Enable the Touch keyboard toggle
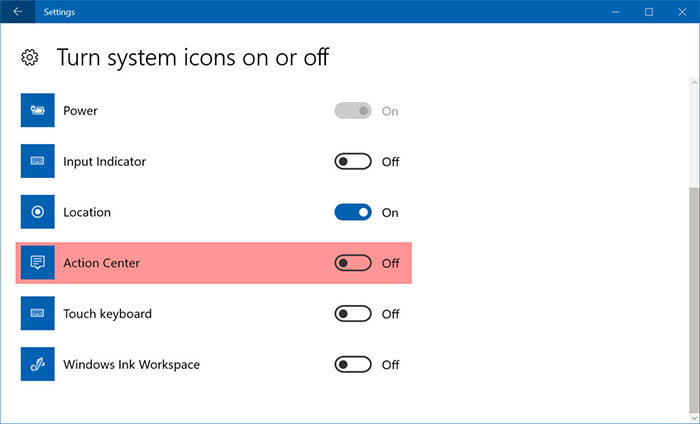 click(x=353, y=314)
